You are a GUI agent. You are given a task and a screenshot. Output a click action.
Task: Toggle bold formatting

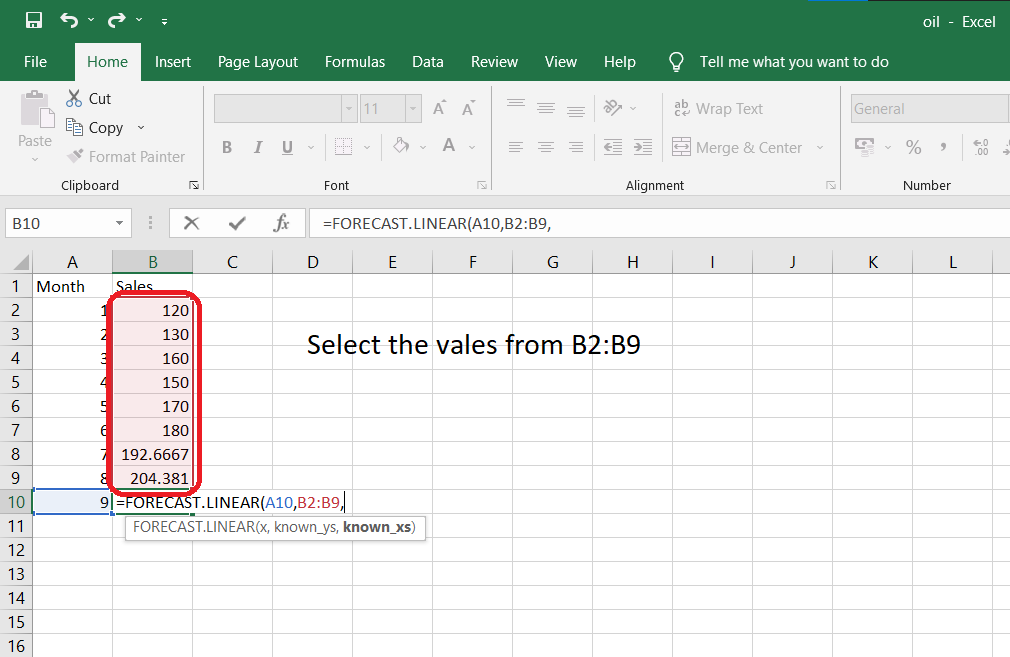pos(227,146)
